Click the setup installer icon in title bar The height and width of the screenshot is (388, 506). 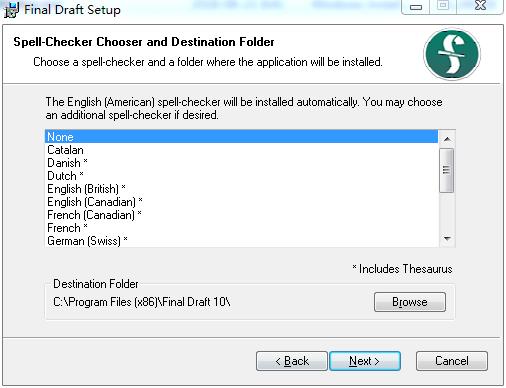(x=12, y=10)
